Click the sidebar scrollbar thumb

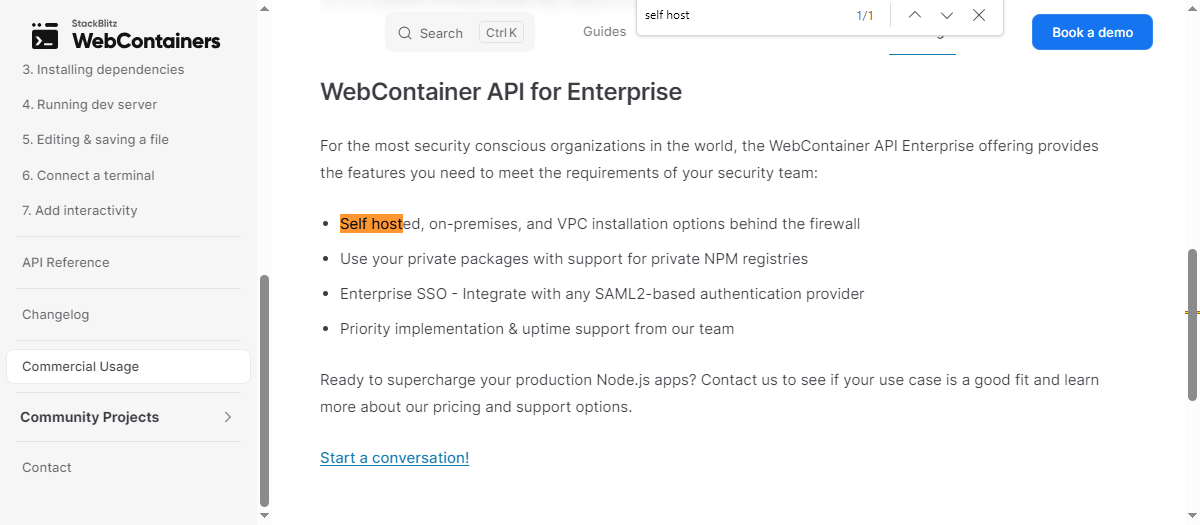(x=264, y=390)
